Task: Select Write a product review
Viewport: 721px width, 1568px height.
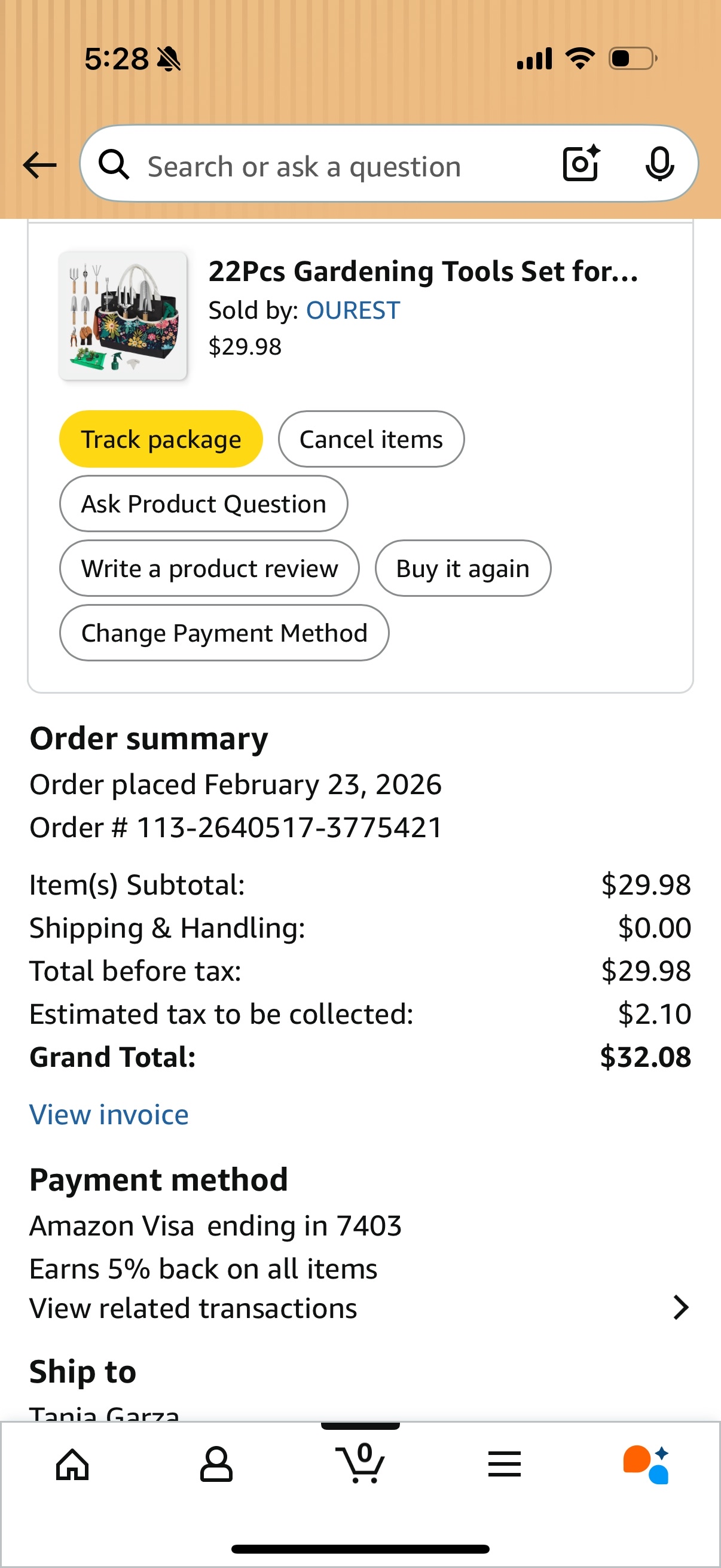Action: [209, 569]
